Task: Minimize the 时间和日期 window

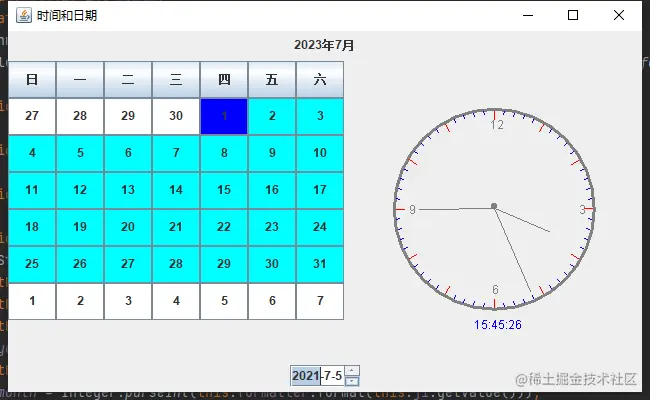Action: pyautogui.click(x=528, y=15)
